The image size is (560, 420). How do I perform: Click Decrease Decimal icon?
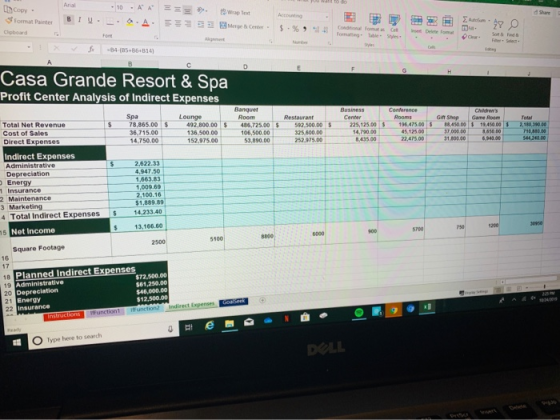pos(325,30)
